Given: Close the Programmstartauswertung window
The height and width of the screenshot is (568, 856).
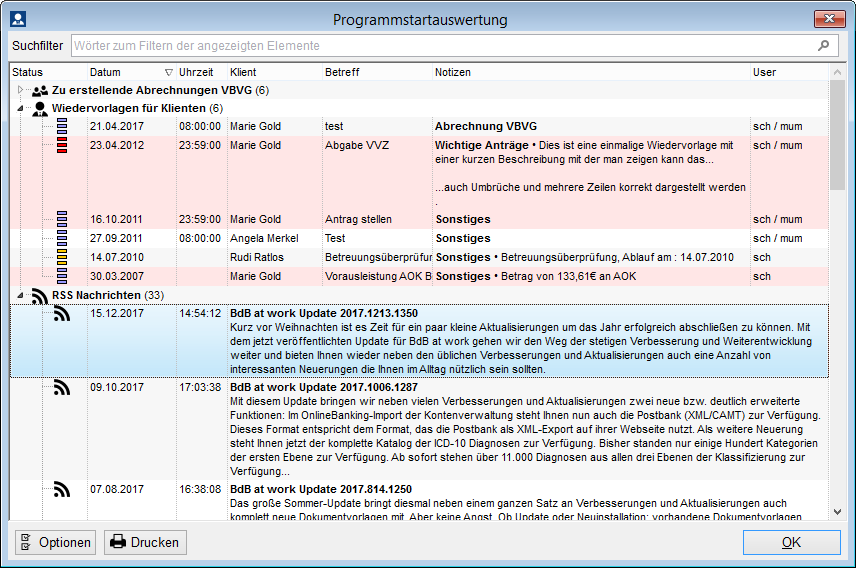Looking at the screenshot, I should pyautogui.click(x=830, y=19).
